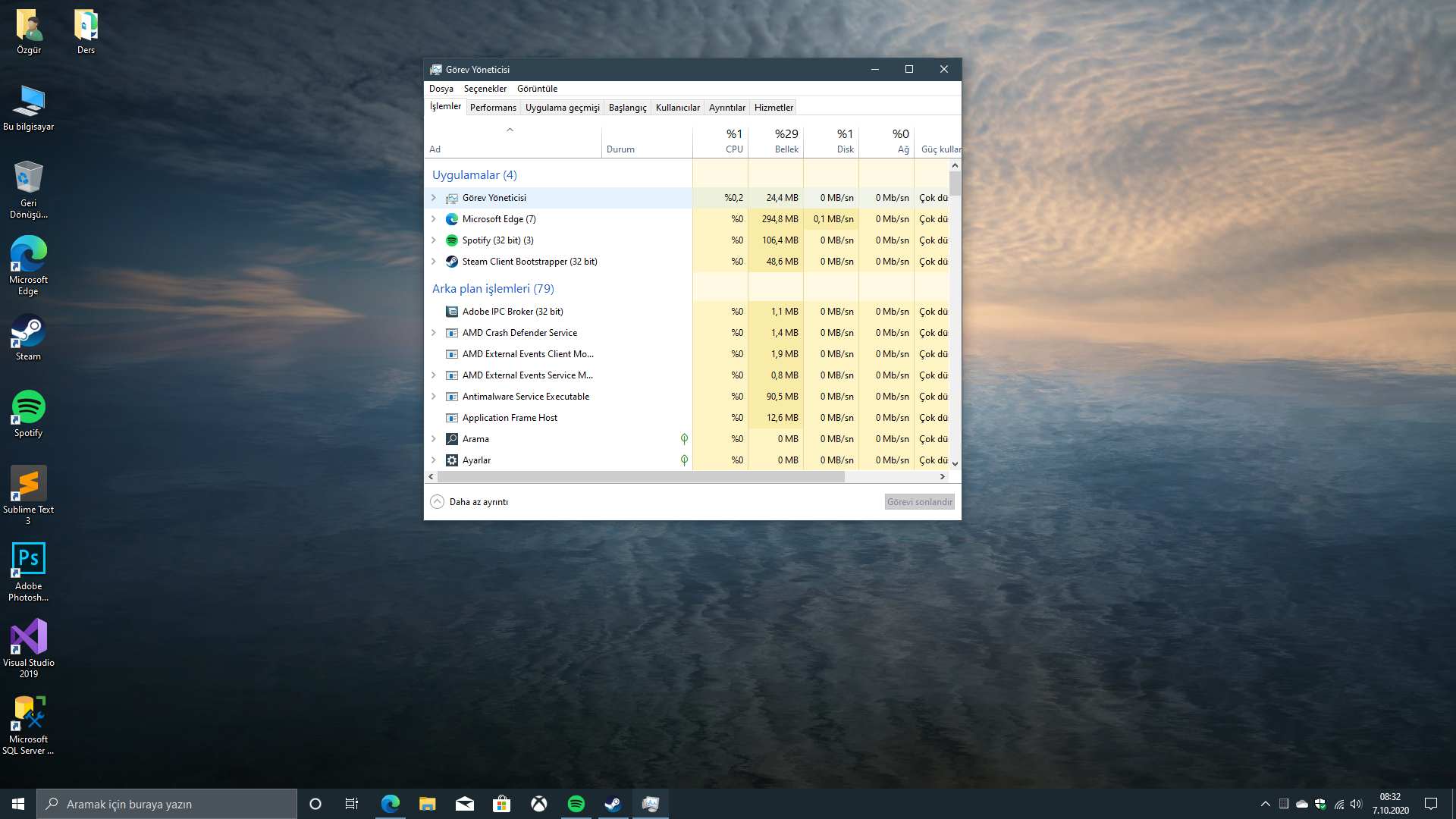
Task: Sort by the Ad column header
Action: (x=513, y=141)
